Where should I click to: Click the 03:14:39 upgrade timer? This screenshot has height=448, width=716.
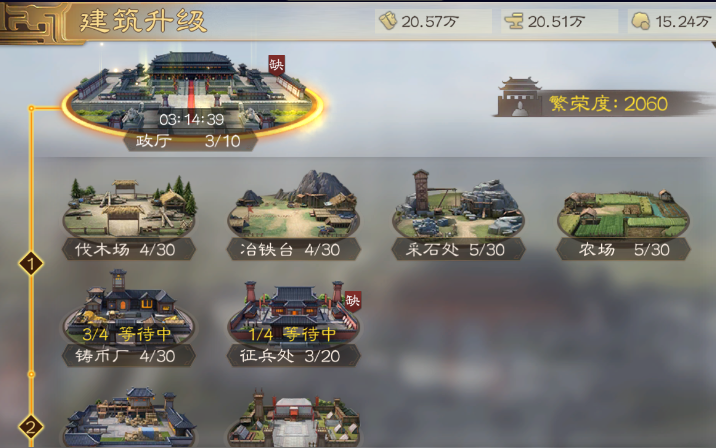coord(191,120)
